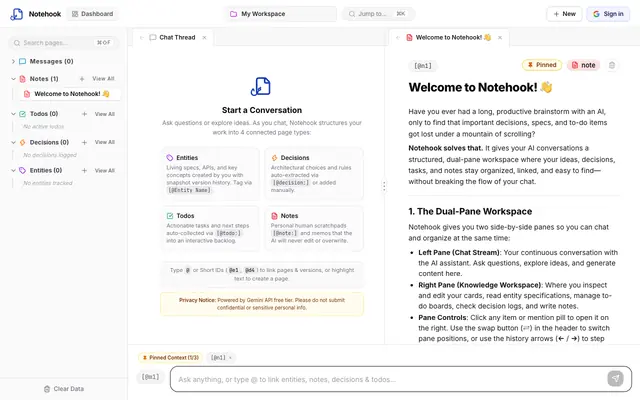The height and width of the screenshot is (400, 640).
Task: Click the 'No active todos' text
Action: click(44, 127)
